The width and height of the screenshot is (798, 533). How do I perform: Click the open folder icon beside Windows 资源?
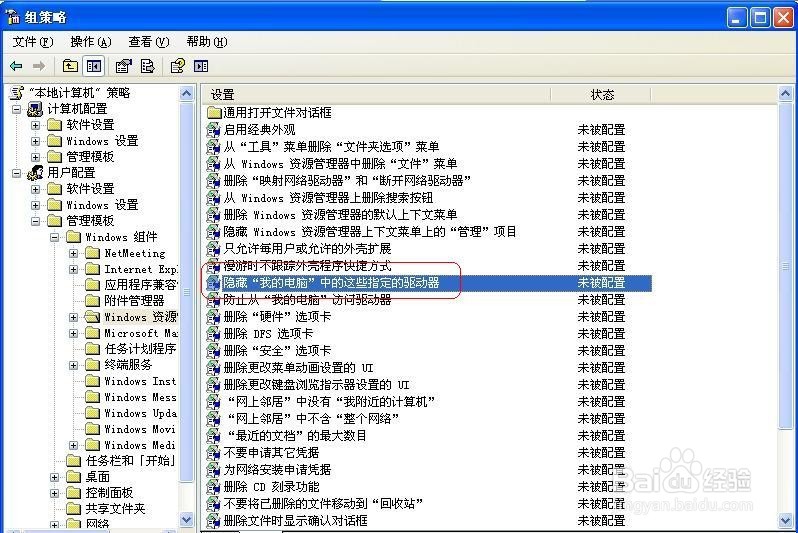(93, 317)
